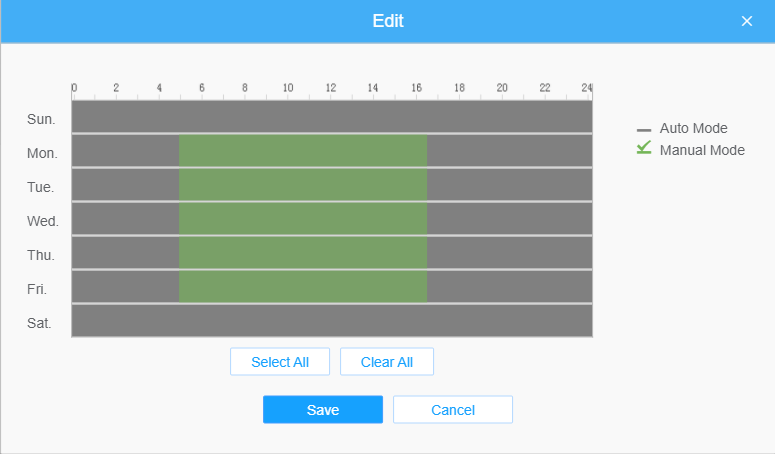Click Monday's green manual mode block
The height and width of the screenshot is (454, 775).
pyautogui.click(x=303, y=150)
